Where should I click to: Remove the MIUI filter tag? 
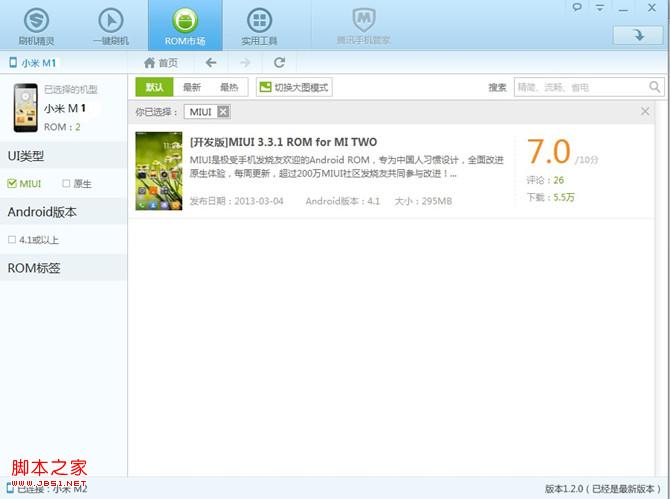click(x=223, y=112)
